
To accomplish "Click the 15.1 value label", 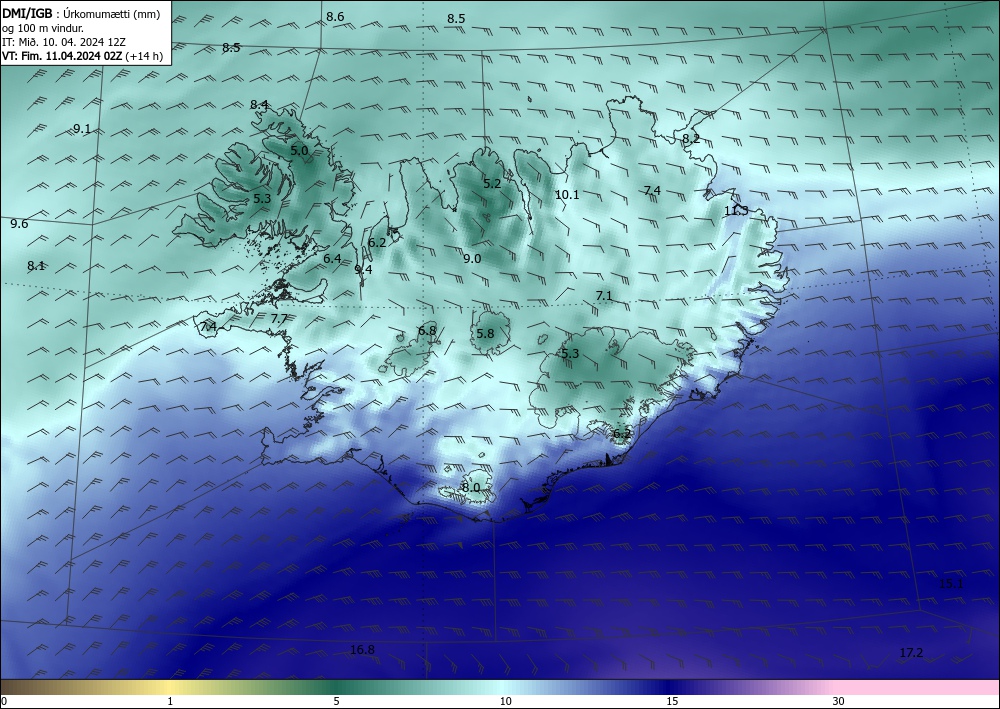I will coord(952,583).
